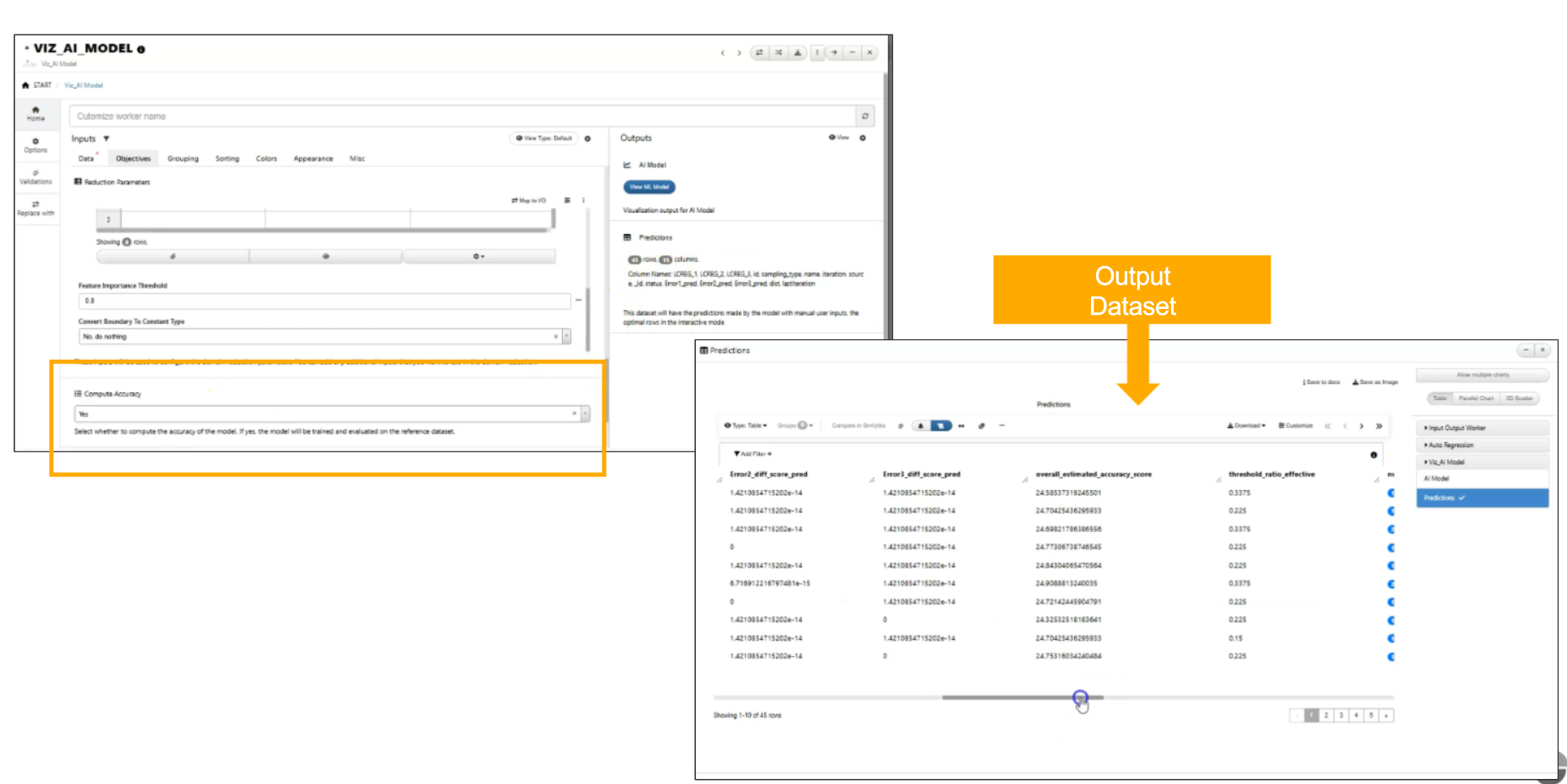
Task: Switch to the Grouping tab
Action: 183,158
